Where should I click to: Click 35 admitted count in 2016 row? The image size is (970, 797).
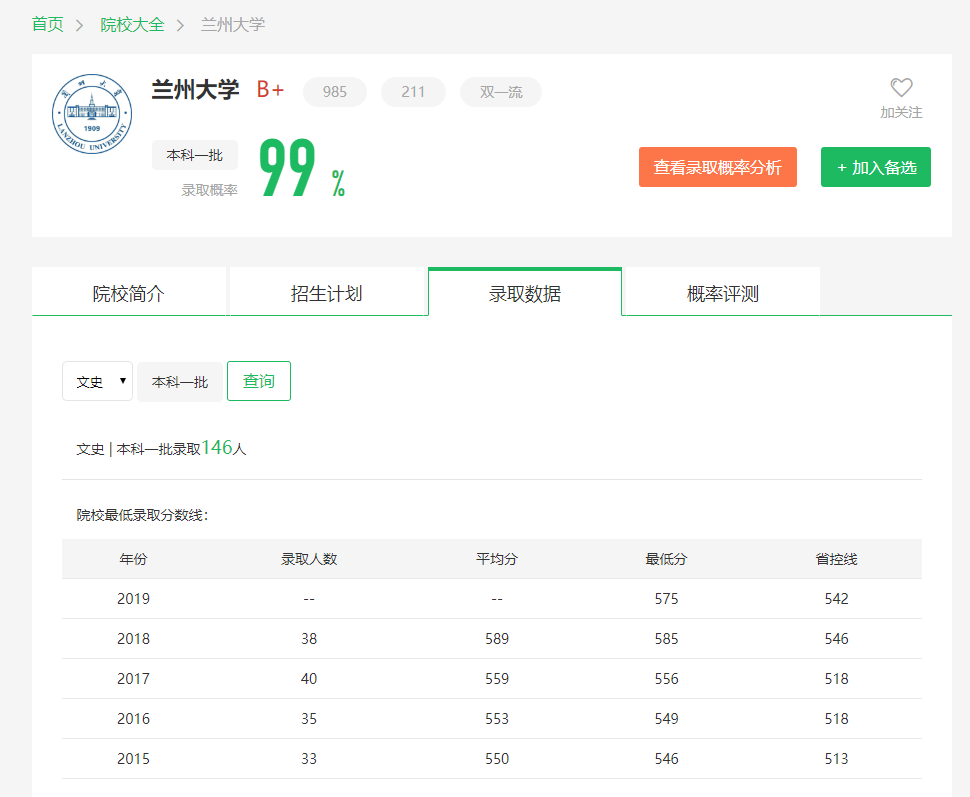tap(309, 719)
